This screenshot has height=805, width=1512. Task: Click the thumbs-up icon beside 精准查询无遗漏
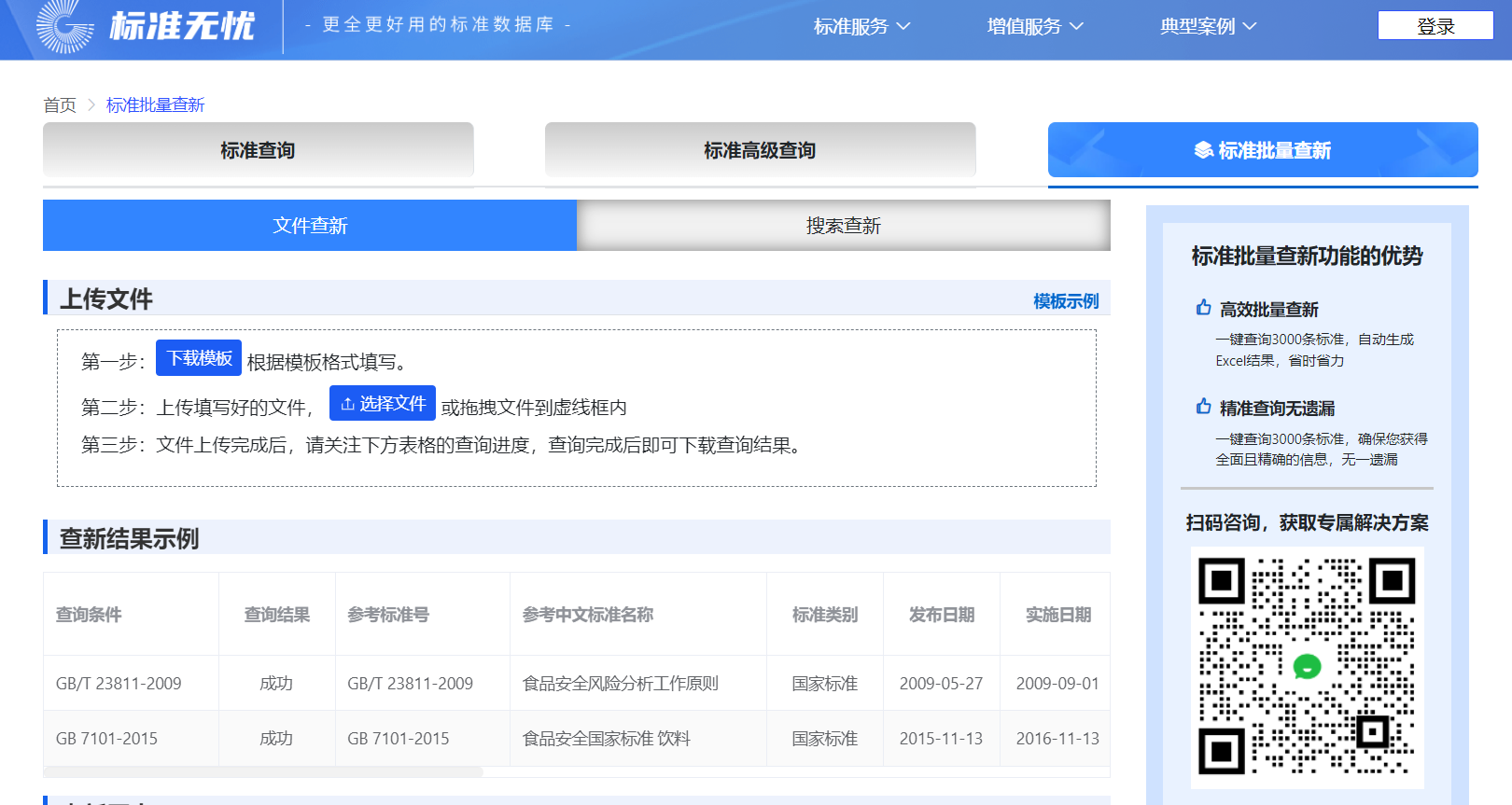pyautogui.click(x=1204, y=407)
